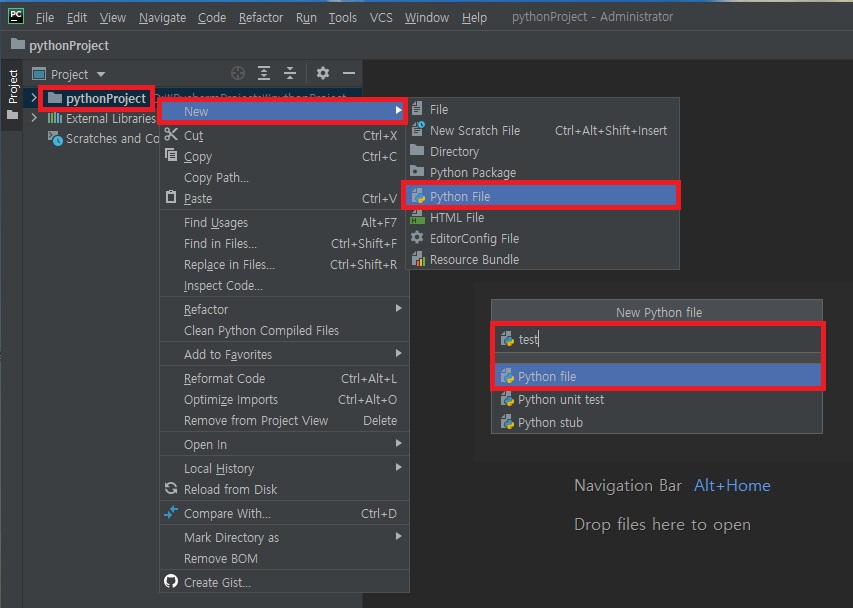Choose Inspect Code from context menu
Screen dimensions: 853x608
pyautogui.click(x=284, y=286)
